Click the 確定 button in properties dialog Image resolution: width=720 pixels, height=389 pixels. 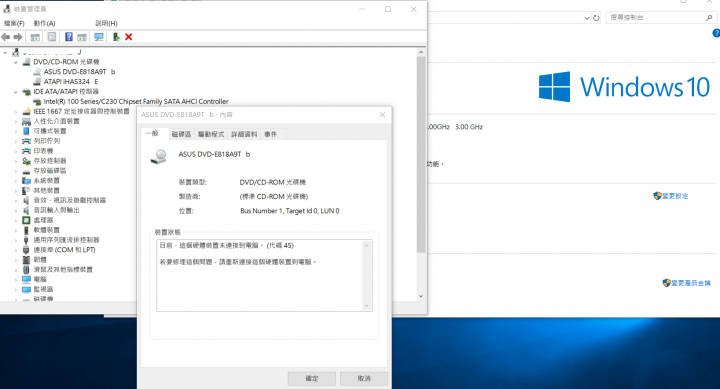point(312,378)
